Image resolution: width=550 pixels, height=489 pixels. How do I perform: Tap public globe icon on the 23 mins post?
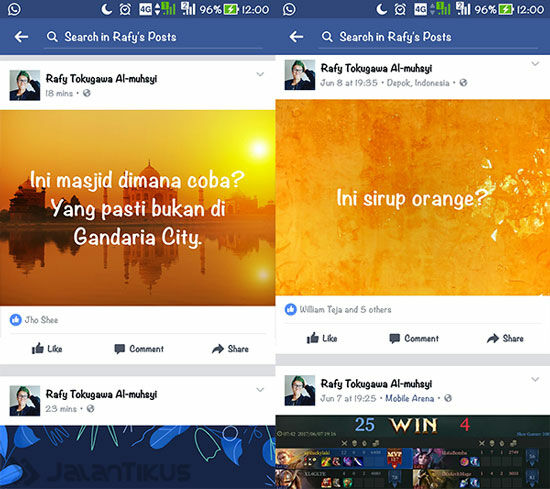tap(90, 408)
